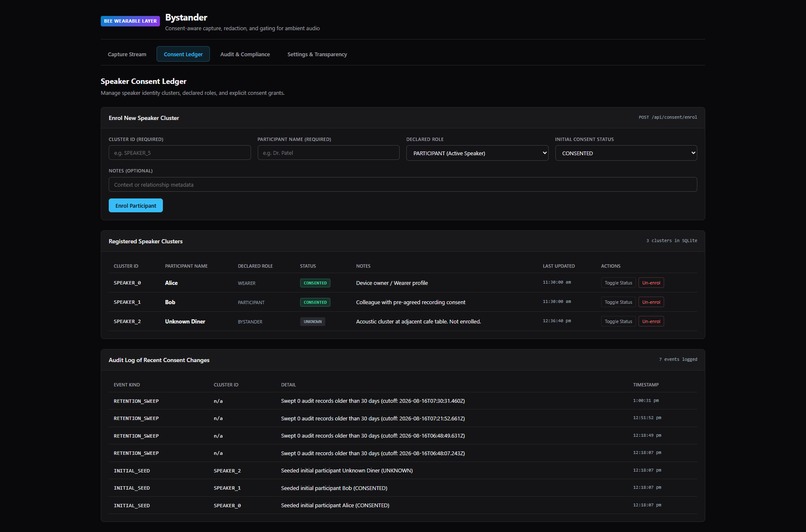Go to Settings & Transparency tab
Image resolution: width=806 pixels, height=532 pixels.
coord(317,54)
